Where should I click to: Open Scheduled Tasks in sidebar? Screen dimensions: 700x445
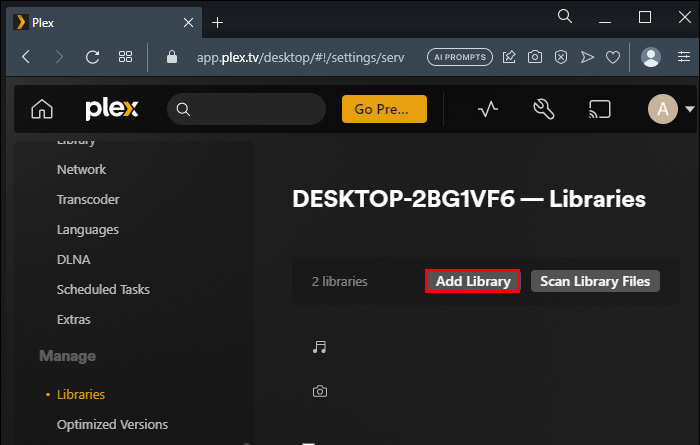103,290
